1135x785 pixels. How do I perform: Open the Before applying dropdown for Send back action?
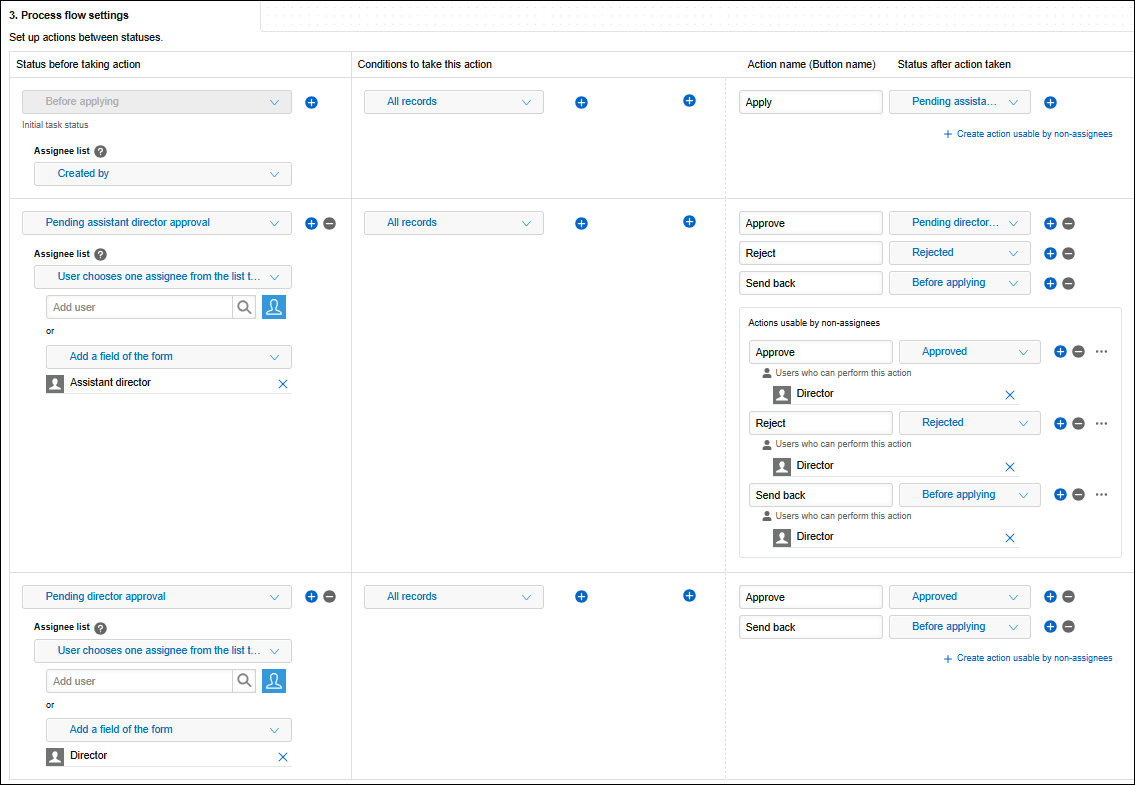pyautogui.click(x=959, y=283)
